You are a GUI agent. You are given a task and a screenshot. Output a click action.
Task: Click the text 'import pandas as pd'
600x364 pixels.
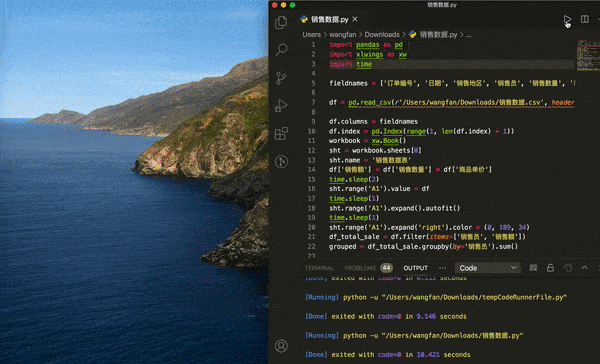coord(366,45)
